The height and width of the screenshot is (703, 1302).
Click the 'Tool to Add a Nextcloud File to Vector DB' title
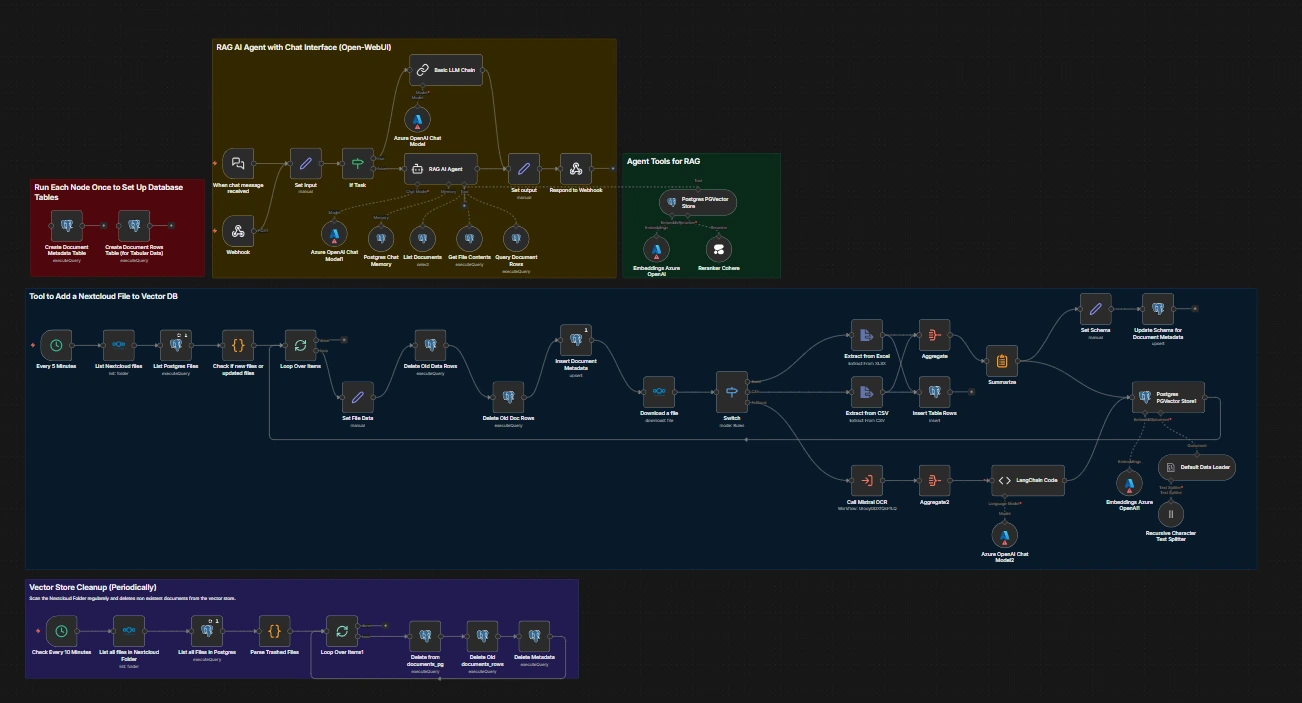tap(105, 296)
